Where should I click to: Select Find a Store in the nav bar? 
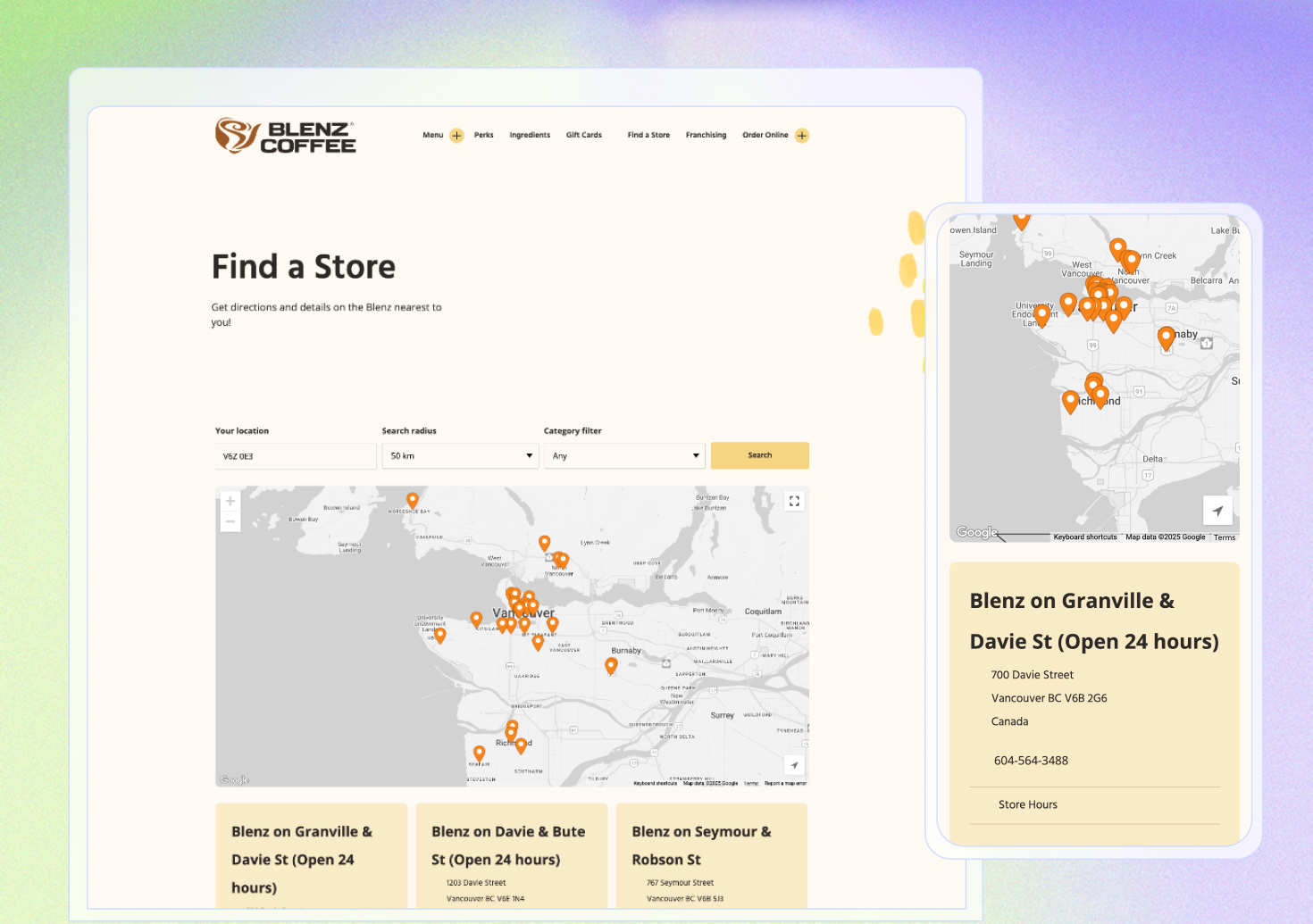pos(648,135)
